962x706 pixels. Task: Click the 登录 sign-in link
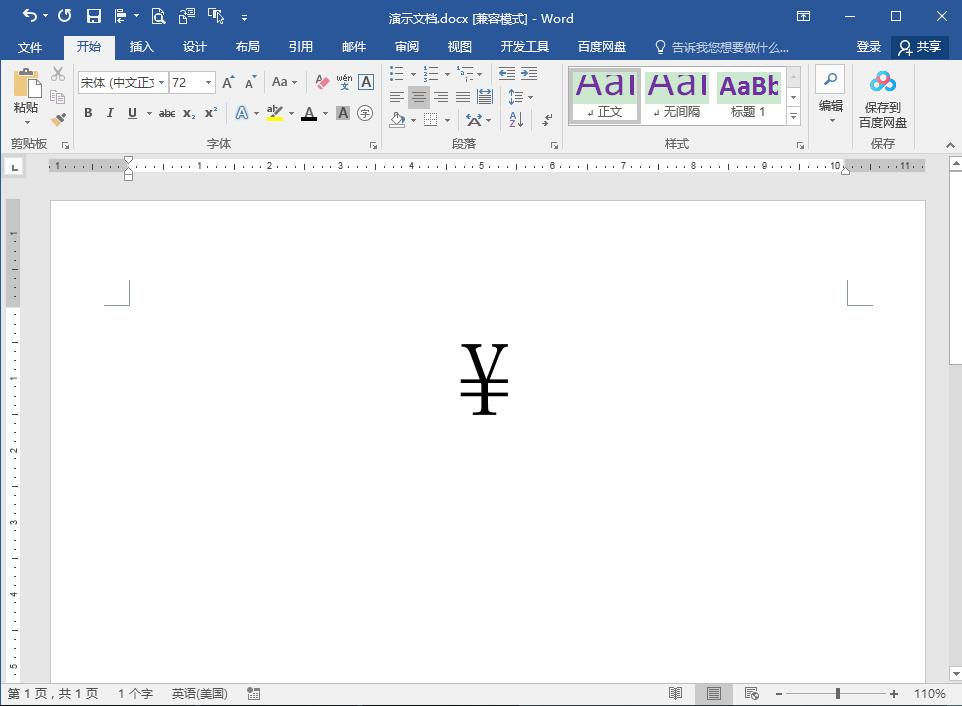(x=868, y=47)
